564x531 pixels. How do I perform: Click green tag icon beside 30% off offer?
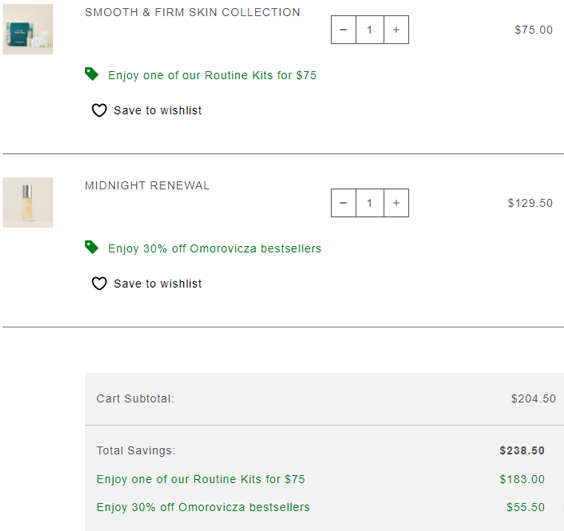91,247
